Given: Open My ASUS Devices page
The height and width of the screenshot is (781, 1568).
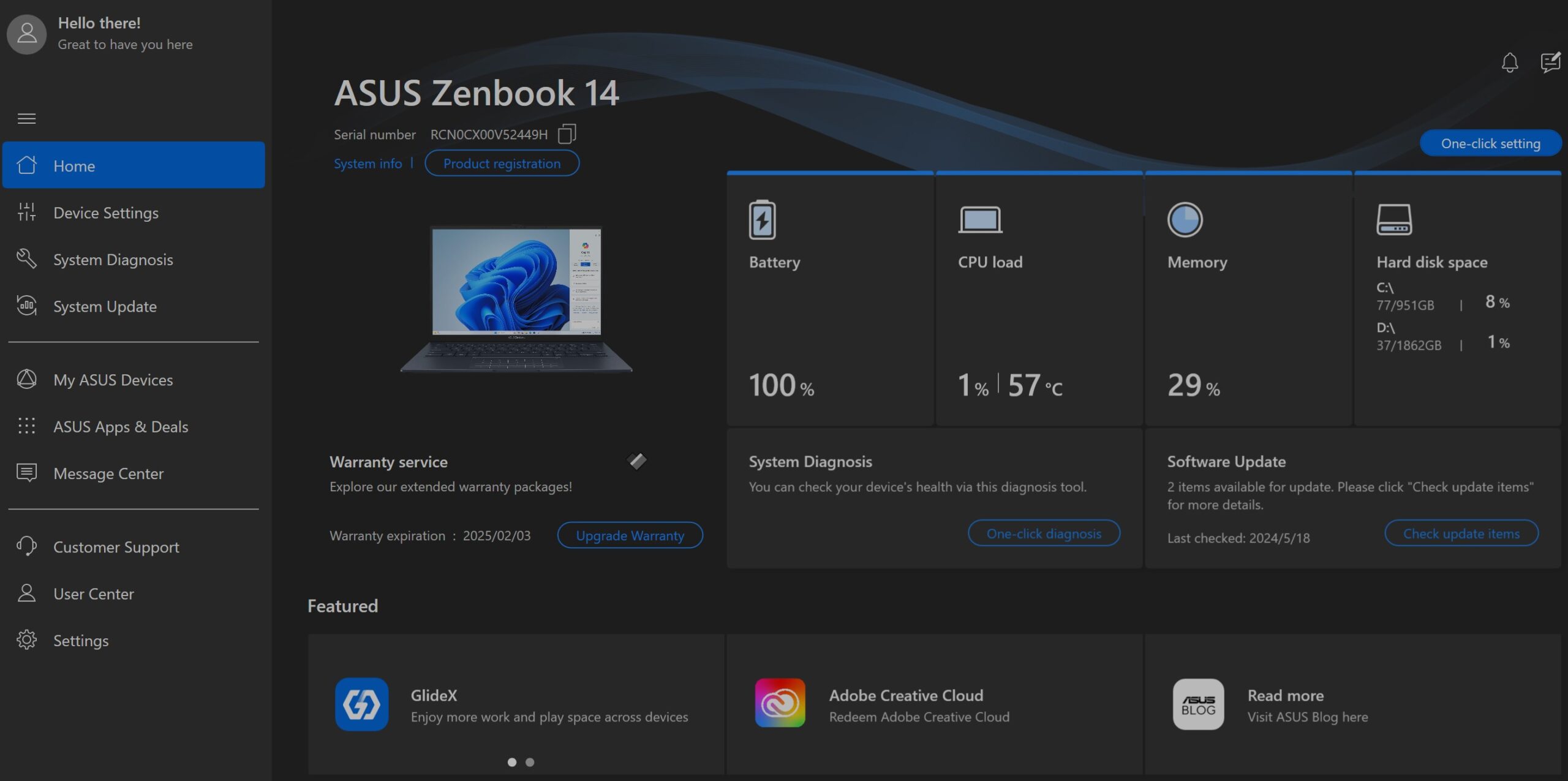Looking at the screenshot, I should tap(113, 380).
